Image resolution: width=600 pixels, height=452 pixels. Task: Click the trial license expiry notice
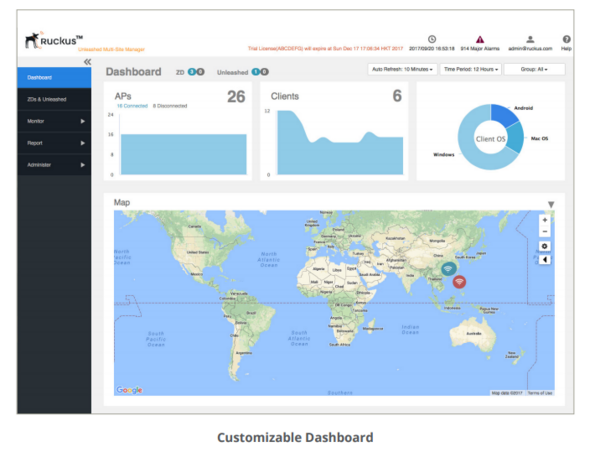325,49
